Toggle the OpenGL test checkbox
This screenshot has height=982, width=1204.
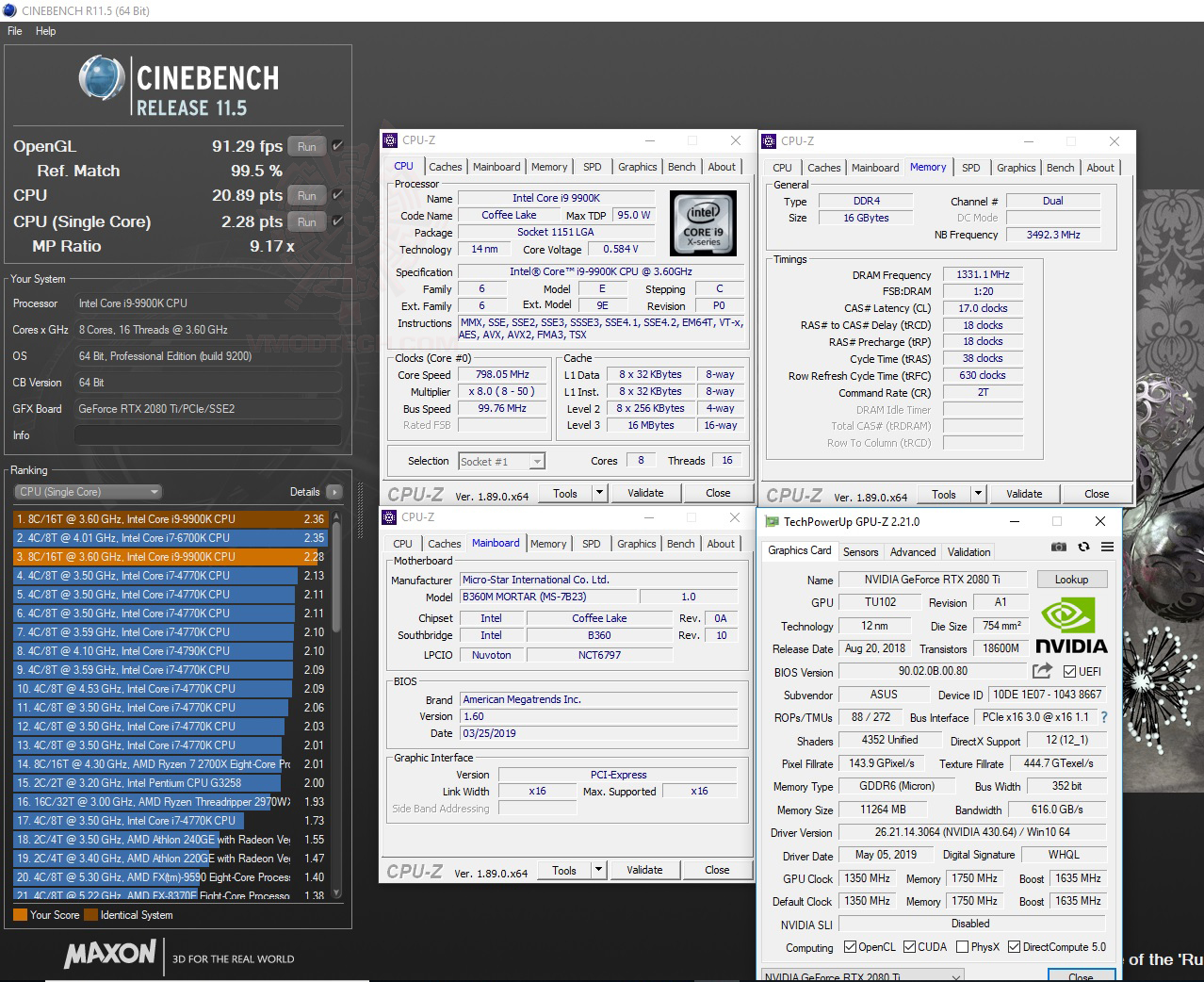(337, 146)
